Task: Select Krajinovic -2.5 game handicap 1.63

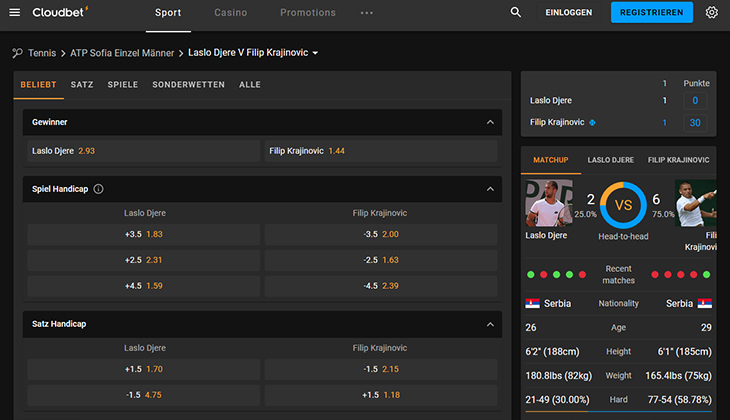Action: click(x=381, y=260)
